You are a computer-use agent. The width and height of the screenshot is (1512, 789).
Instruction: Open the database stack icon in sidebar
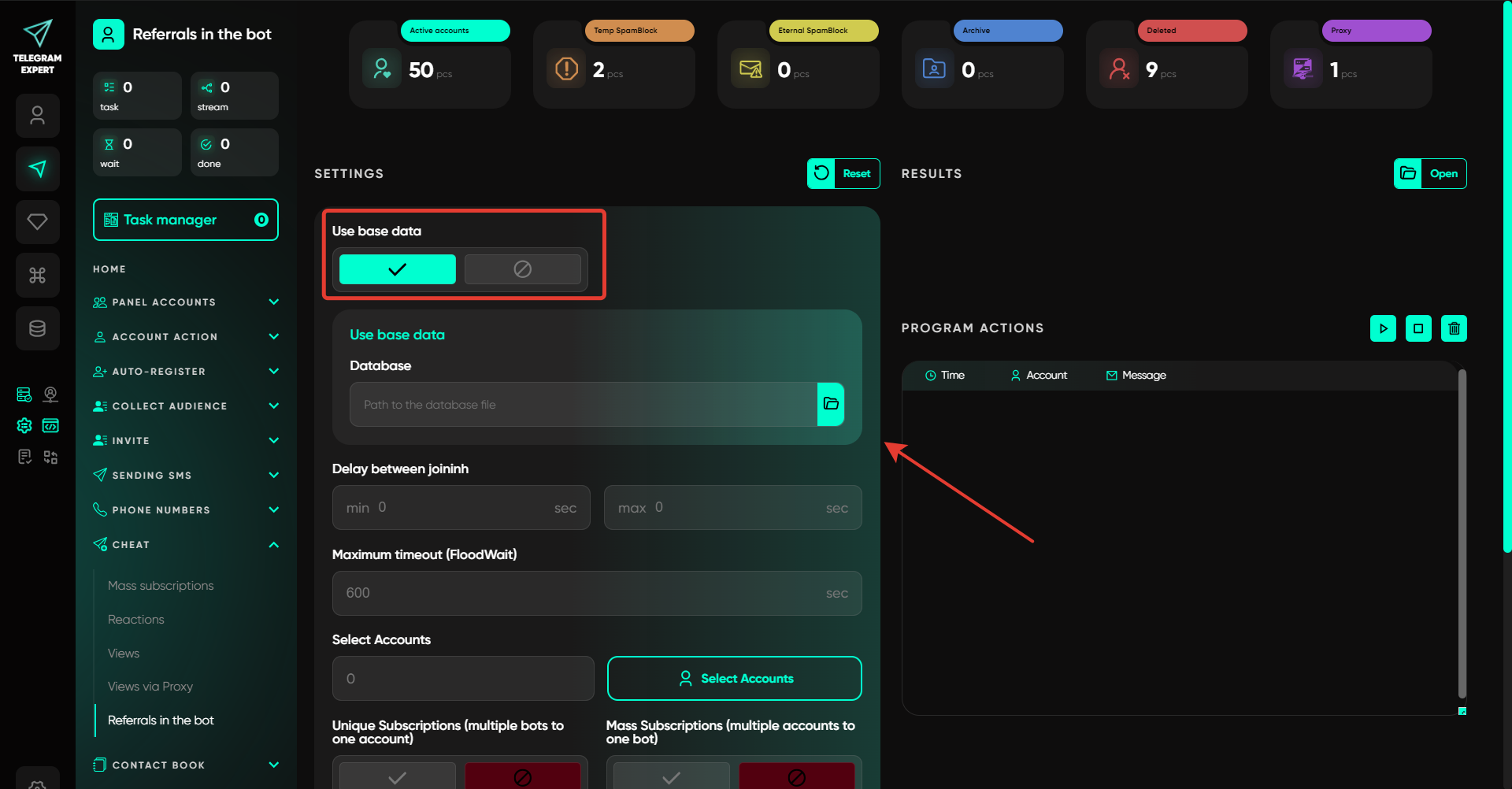(37, 328)
